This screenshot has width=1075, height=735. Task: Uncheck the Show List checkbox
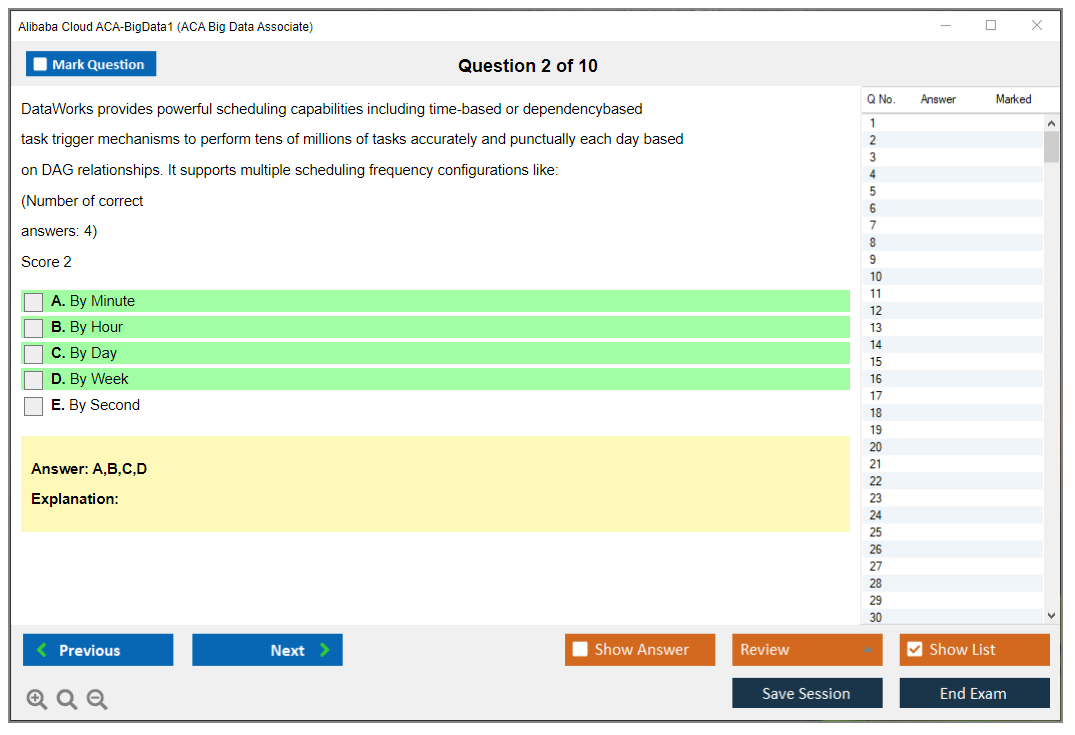click(x=914, y=650)
